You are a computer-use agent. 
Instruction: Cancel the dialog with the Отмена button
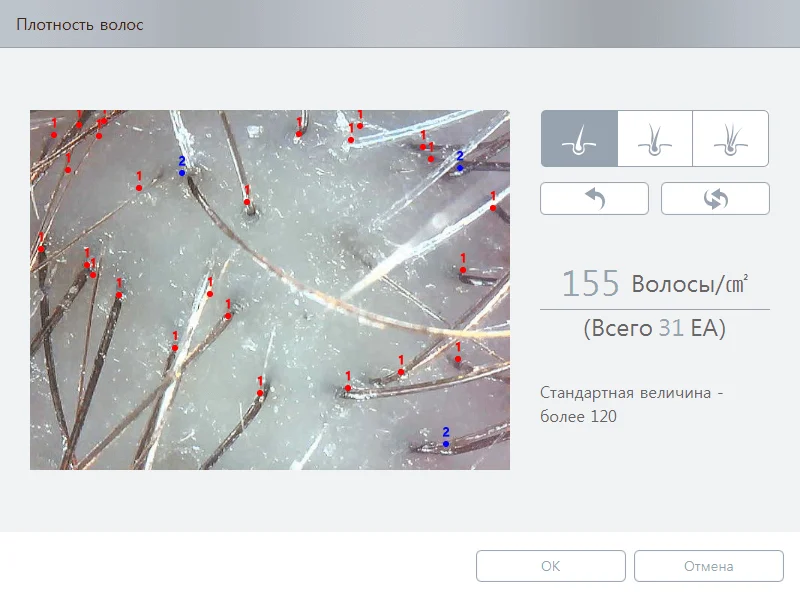point(709,566)
